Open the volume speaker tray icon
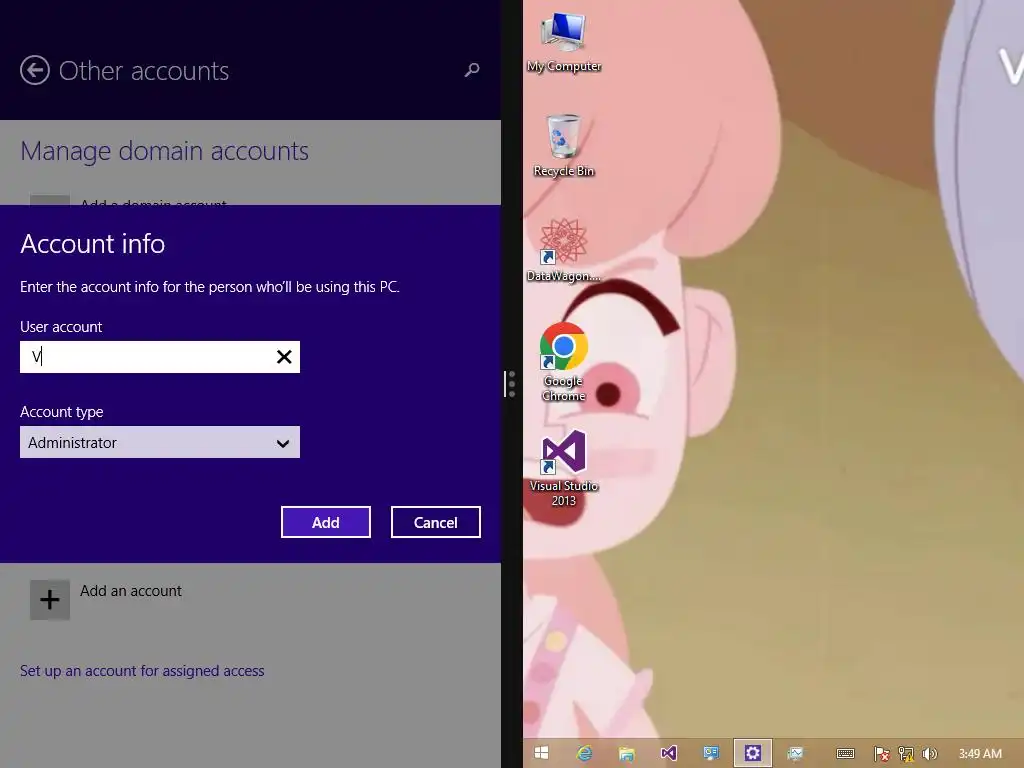1024x768 pixels. point(929,754)
